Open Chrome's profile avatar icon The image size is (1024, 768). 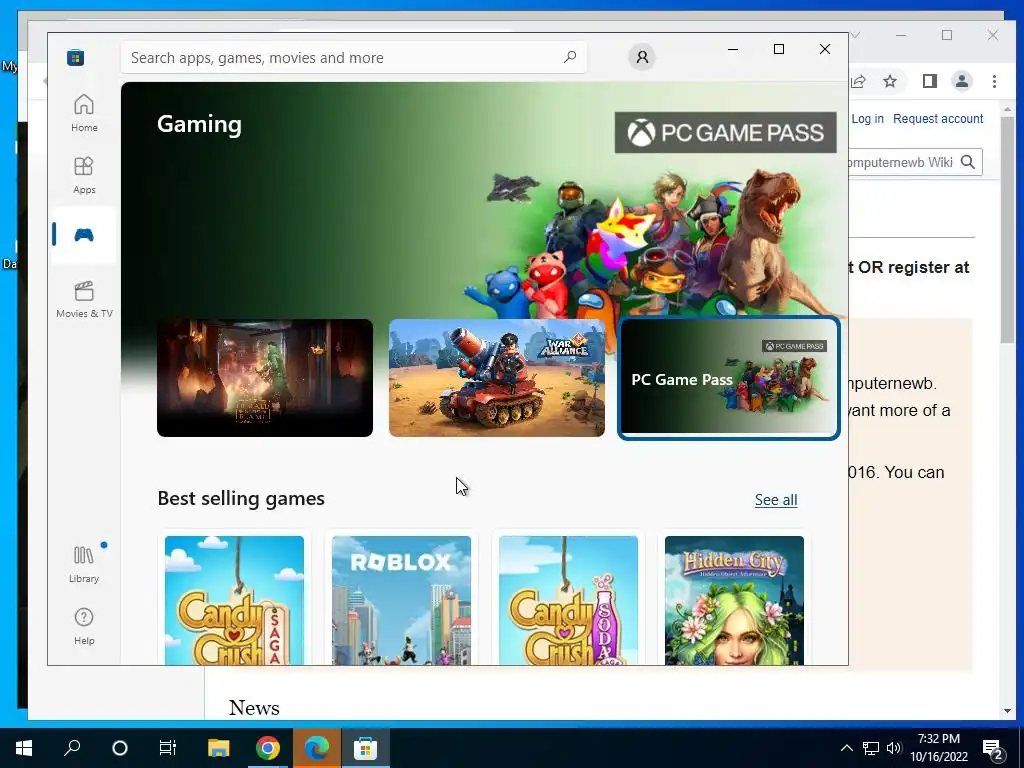(x=962, y=81)
